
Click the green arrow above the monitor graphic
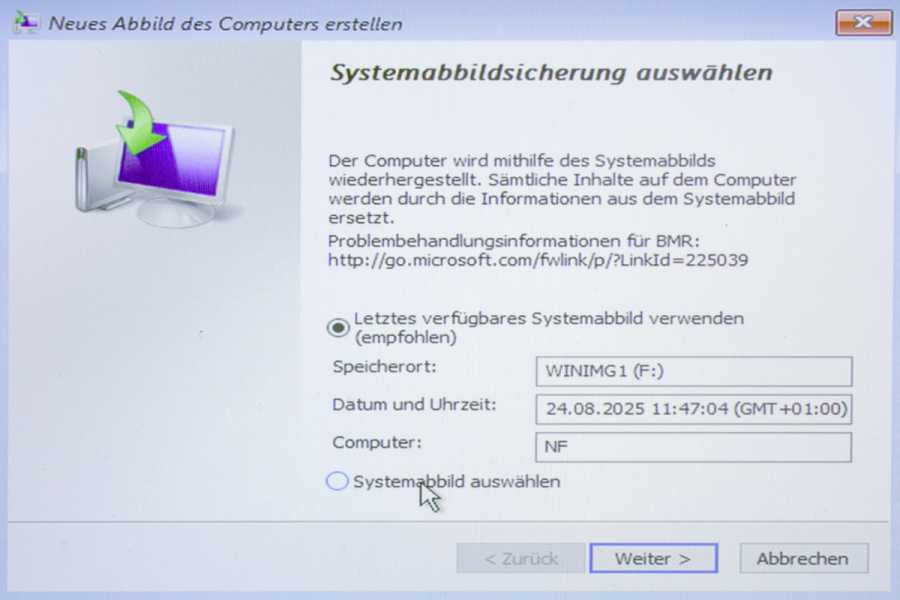coord(138,122)
